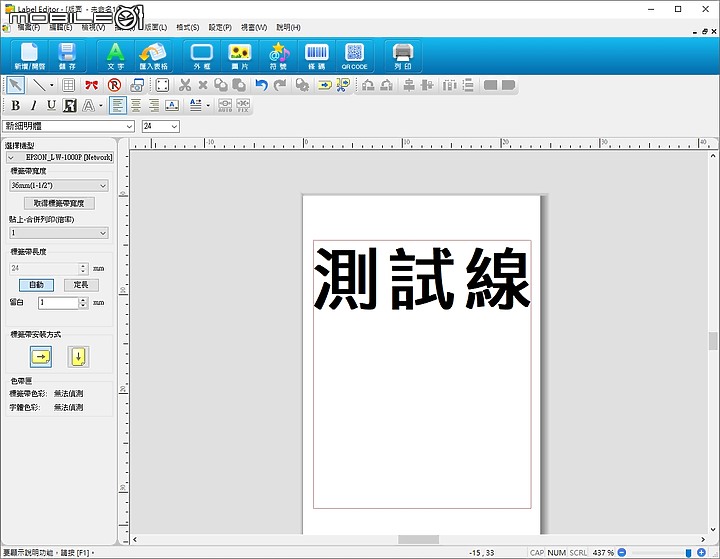This screenshot has height=559, width=720.
Task: Open the outline text style dropdown arrow
Action: [x=101, y=106]
